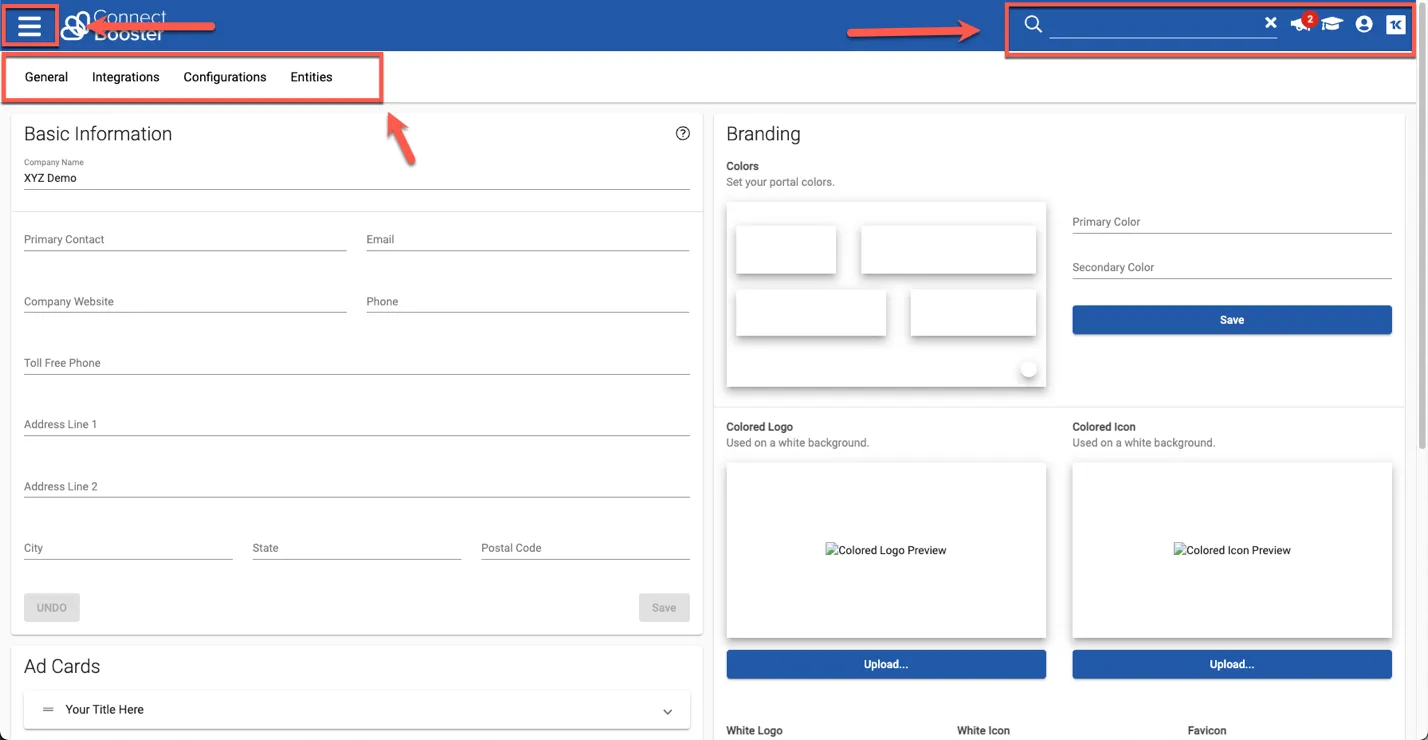This screenshot has height=740, width=1428.
Task: Click the Primary Color field
Action: (1231, 222)
